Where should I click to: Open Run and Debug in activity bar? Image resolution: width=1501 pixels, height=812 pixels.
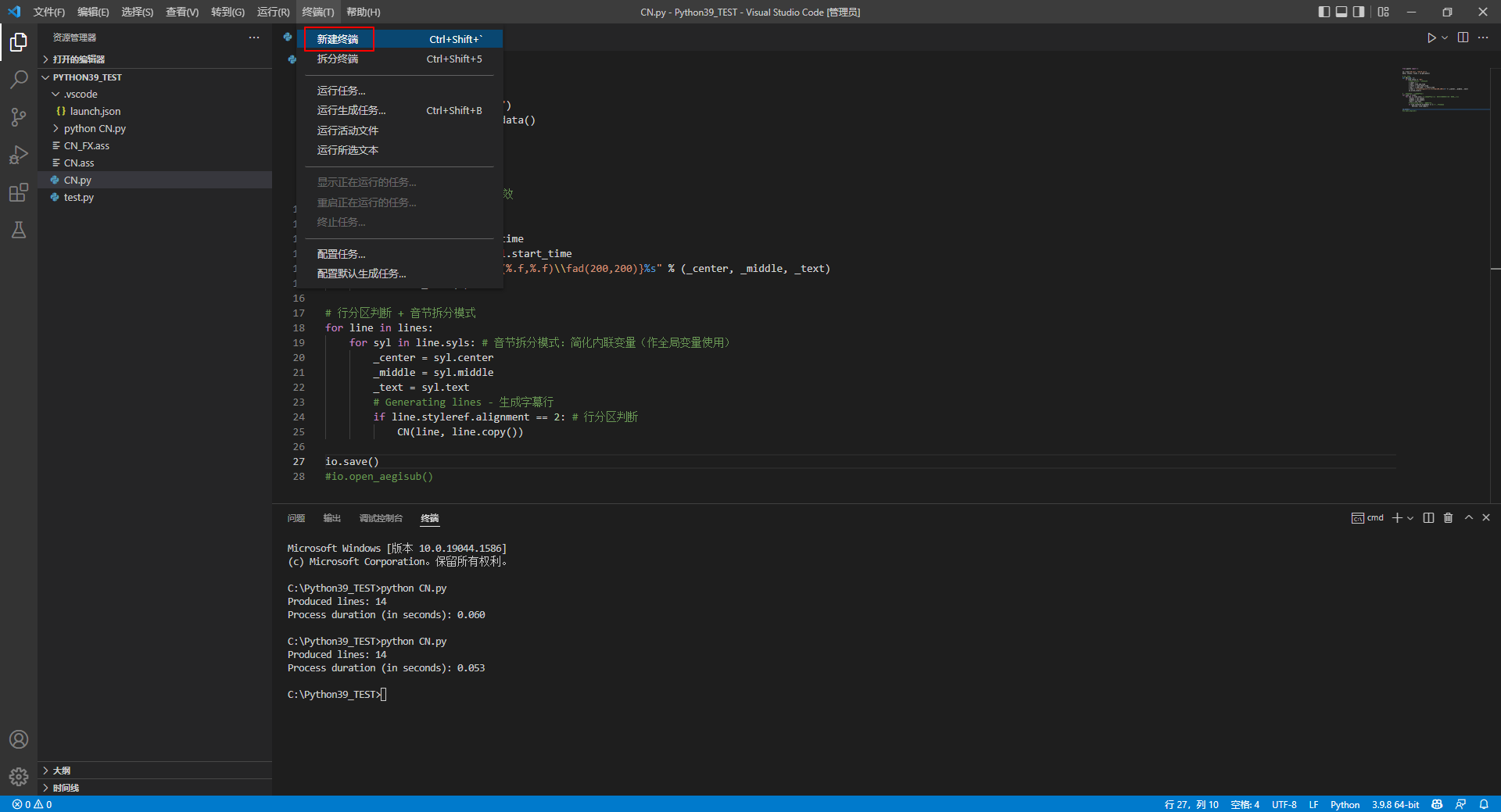(19, 155)
